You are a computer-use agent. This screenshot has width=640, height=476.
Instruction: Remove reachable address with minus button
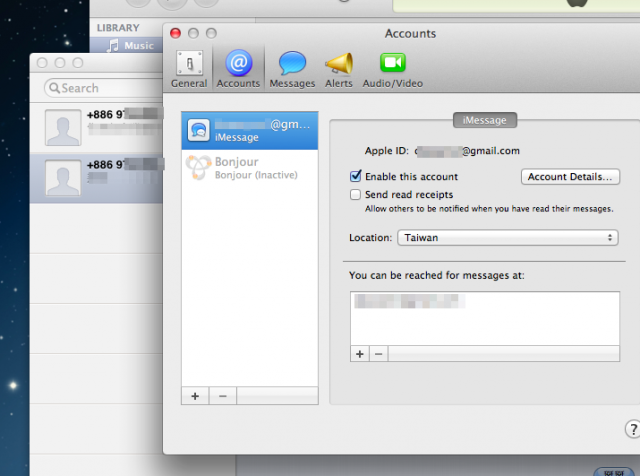pos(379,354)
